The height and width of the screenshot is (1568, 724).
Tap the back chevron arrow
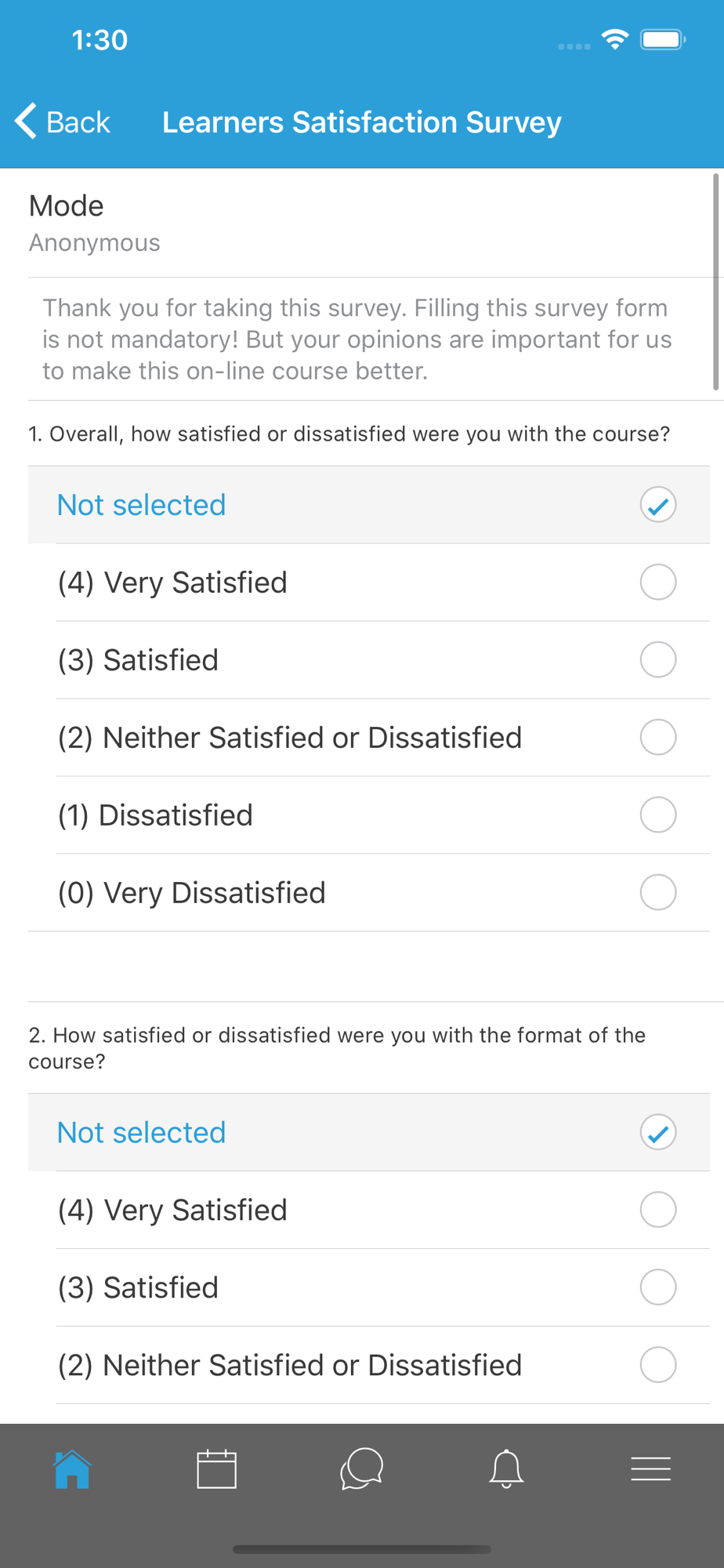26,122
